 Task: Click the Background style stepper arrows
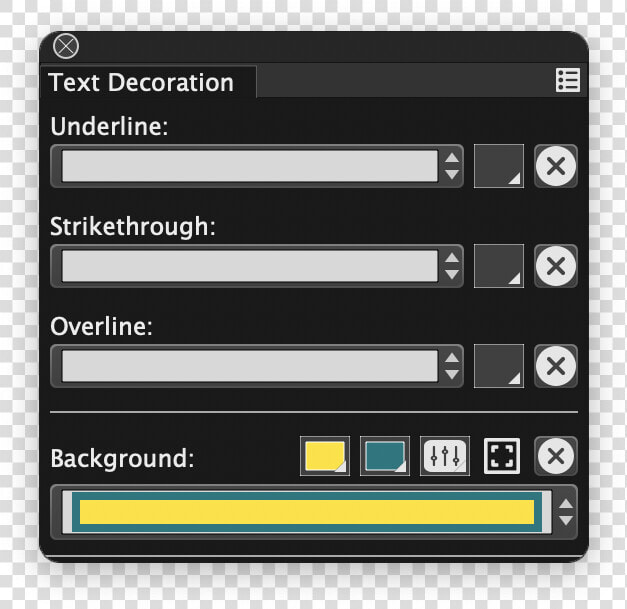(565, 512)
